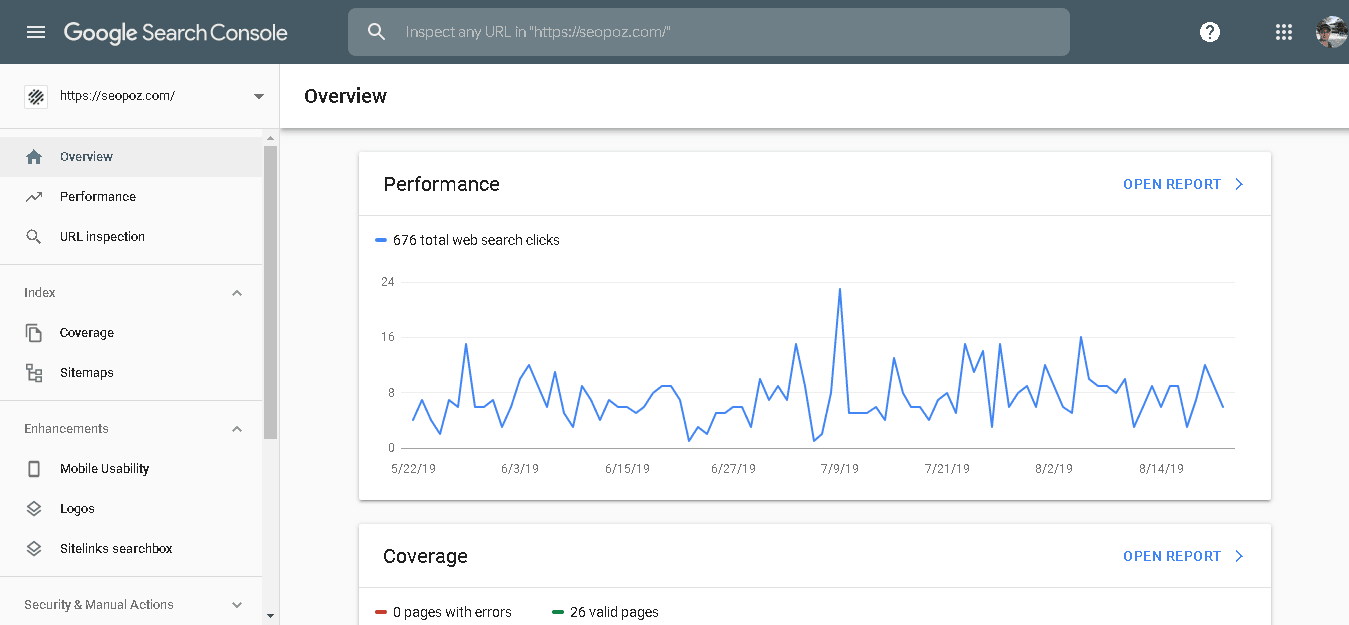
Task: Click the Sitemaps tree icon
Action: 34,373
